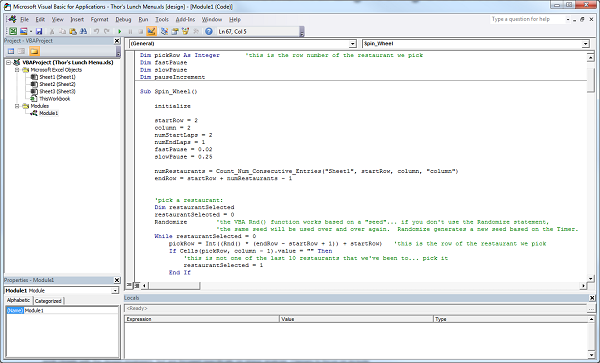Image resolution: width=600 pixels, height=363 pixels.
Task: Click the code window scroll down arrow
Action: point(590,278)
